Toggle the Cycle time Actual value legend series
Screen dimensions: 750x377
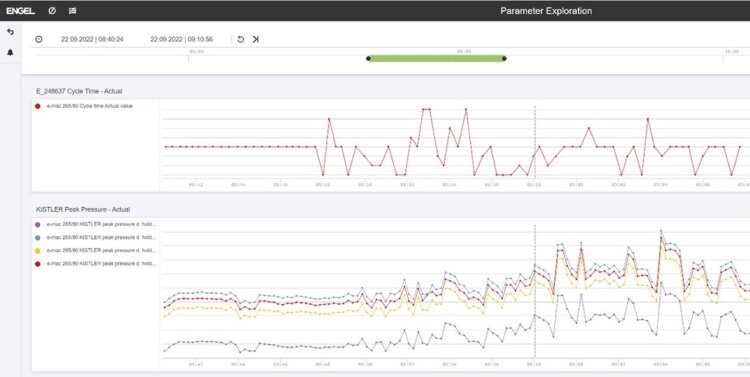tap(84, 106)
